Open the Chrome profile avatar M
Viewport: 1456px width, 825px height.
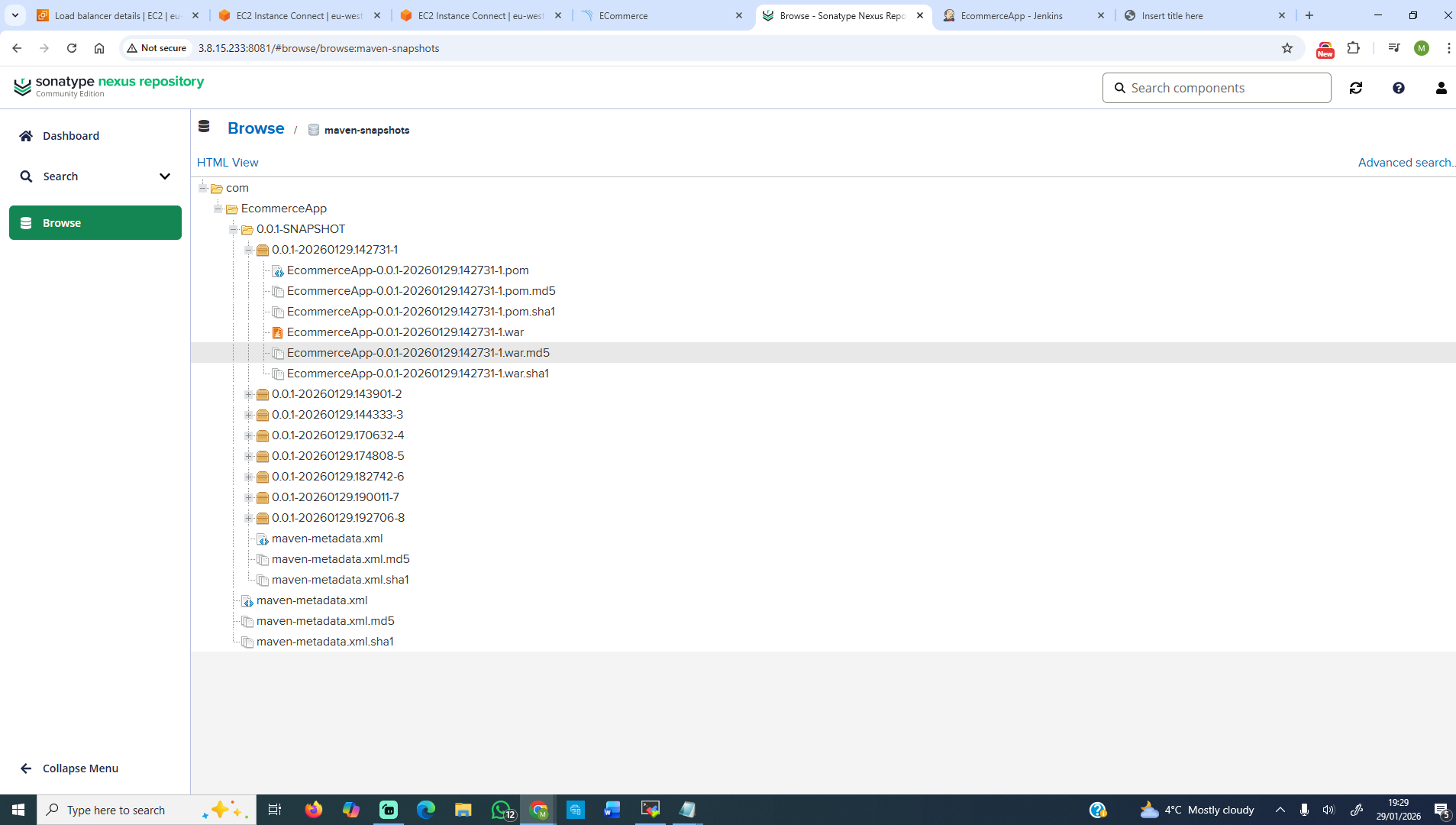point(1422,48)
